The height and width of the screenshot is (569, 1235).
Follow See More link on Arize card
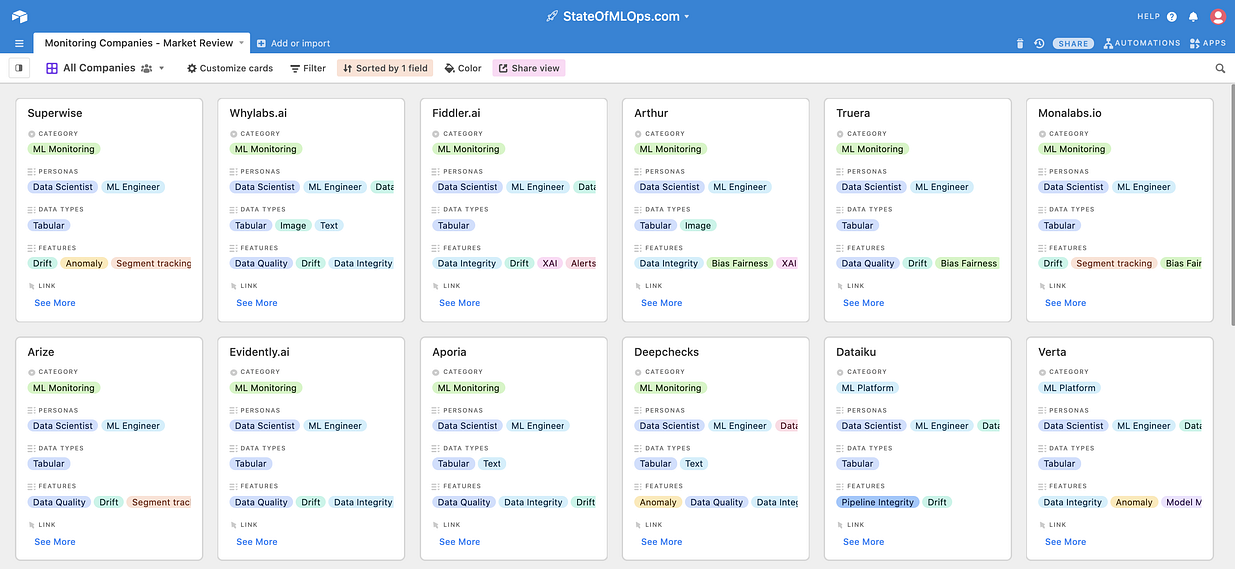click(x=55, y=542)
